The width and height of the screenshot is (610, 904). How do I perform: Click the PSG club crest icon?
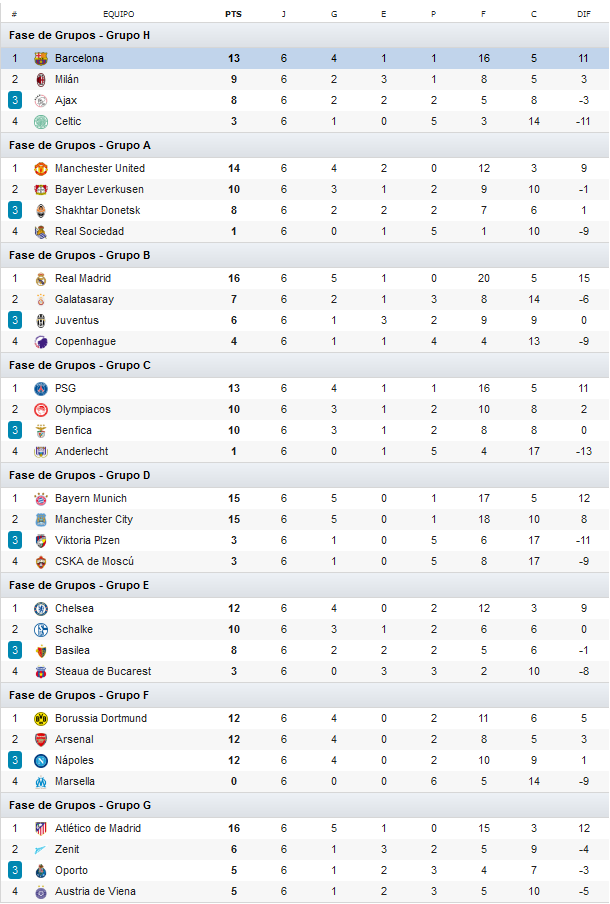pos(41,389)
